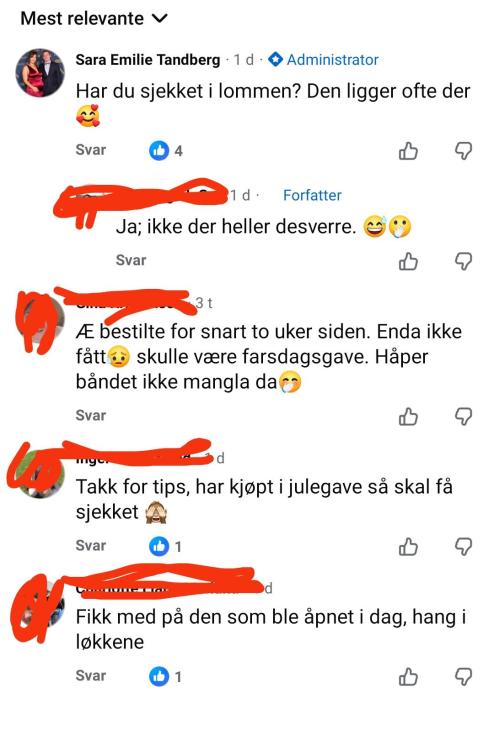Open the Mest relevante sorting dropdown
494x750 pixels.
tap(94, 19)
